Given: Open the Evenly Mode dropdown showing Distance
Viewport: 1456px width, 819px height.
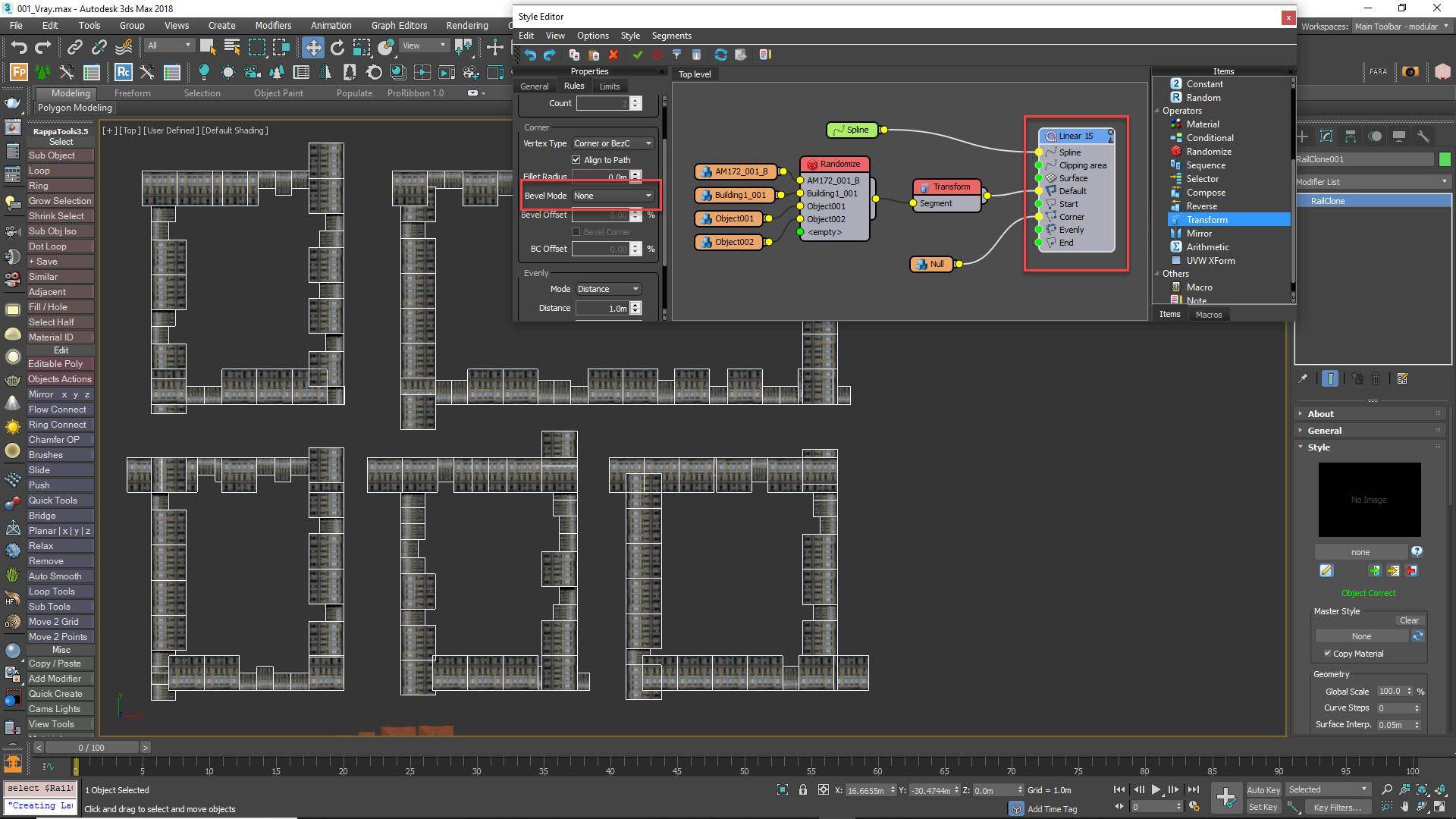Looking at the screenshot, I should (607, 288).
